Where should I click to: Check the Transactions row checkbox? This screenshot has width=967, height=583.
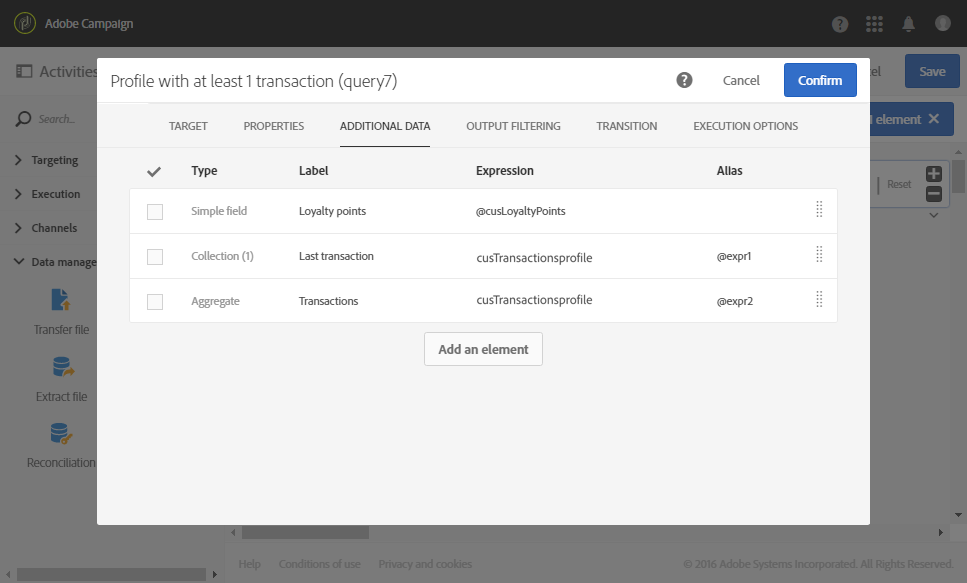click(x=155, y=301)
